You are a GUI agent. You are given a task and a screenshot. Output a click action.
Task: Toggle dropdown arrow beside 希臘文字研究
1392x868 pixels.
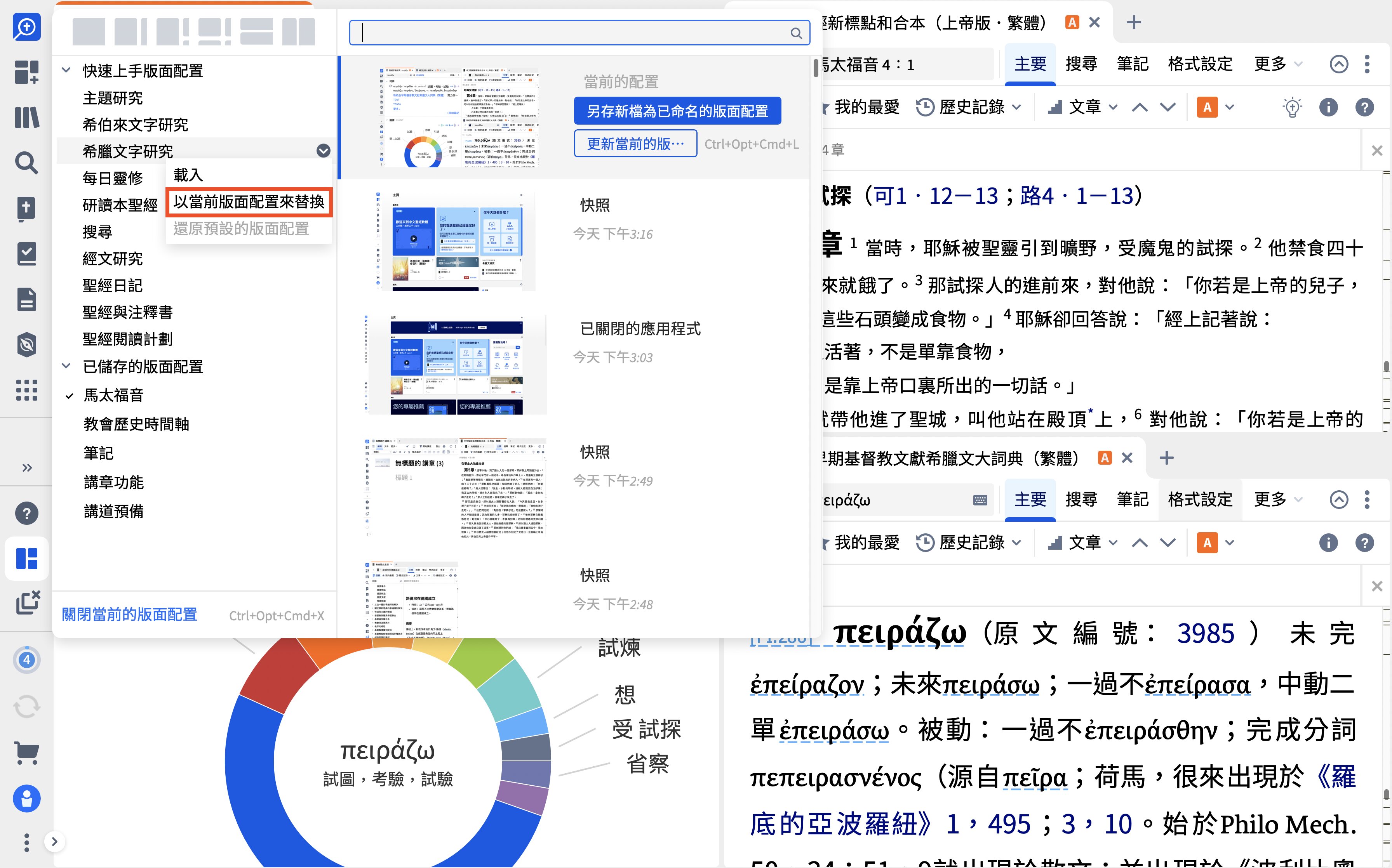tap(323, 150)
